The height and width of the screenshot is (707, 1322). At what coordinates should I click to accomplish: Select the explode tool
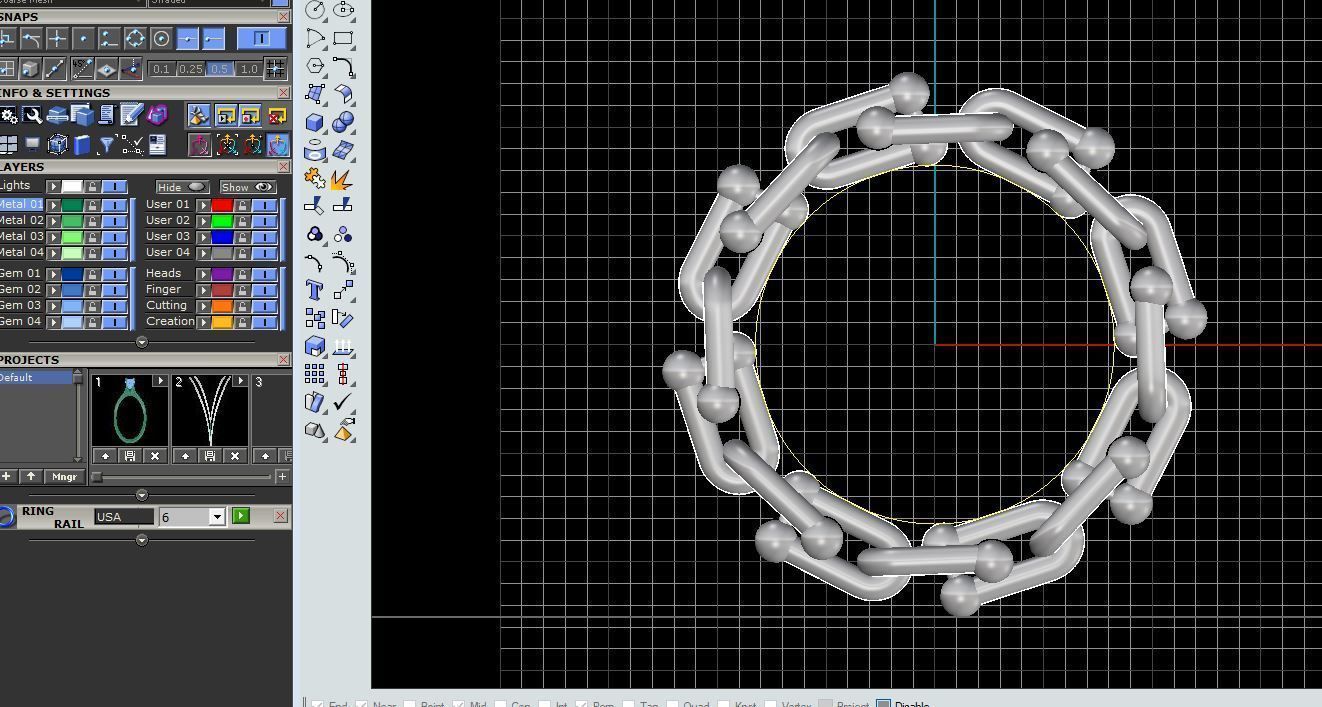[343, 178]
